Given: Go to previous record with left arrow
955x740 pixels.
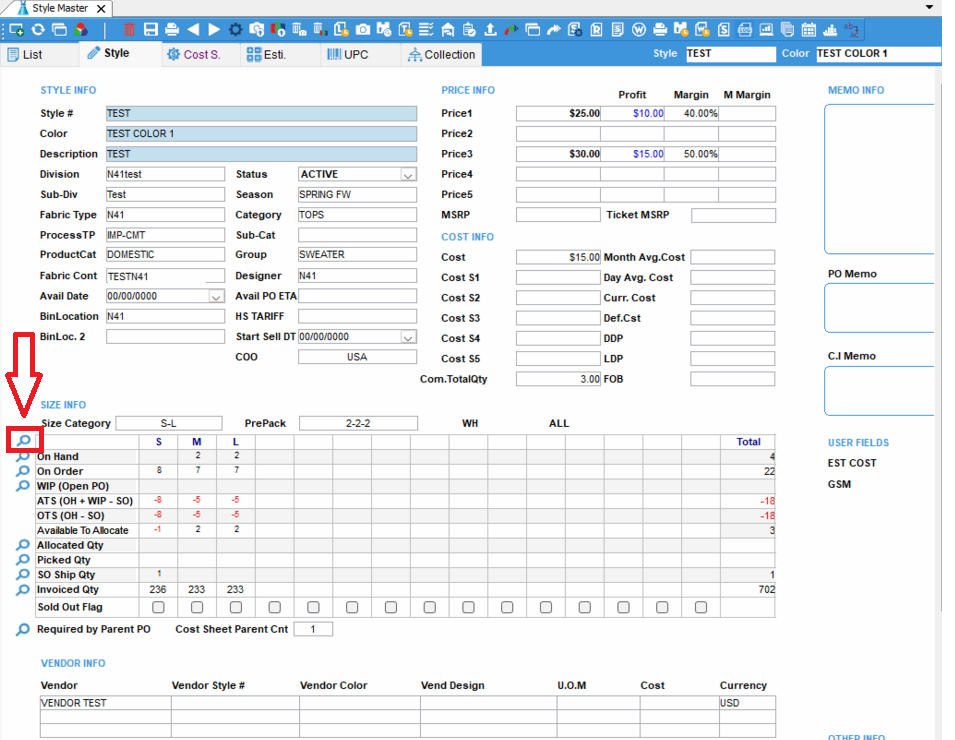Looking at the screenshot, I should [x=193, y=30].
